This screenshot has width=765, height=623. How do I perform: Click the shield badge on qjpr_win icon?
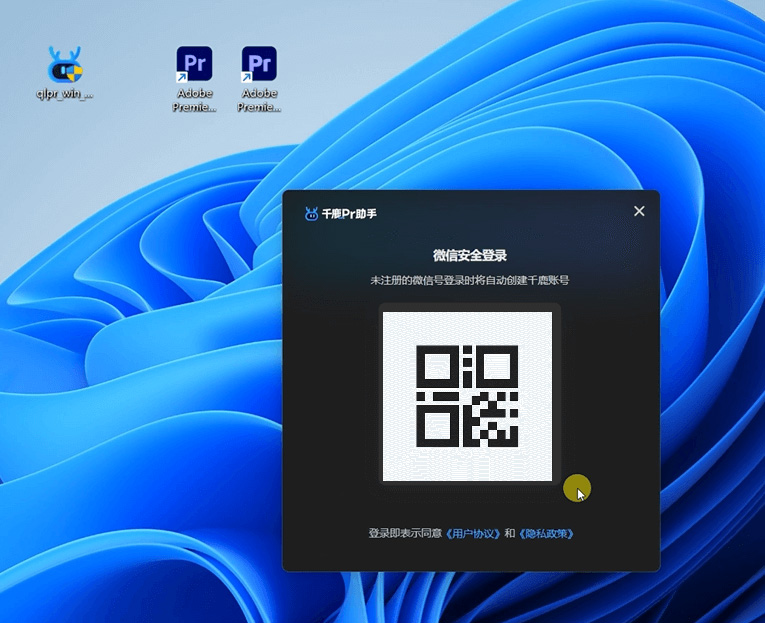coord(74,71)
